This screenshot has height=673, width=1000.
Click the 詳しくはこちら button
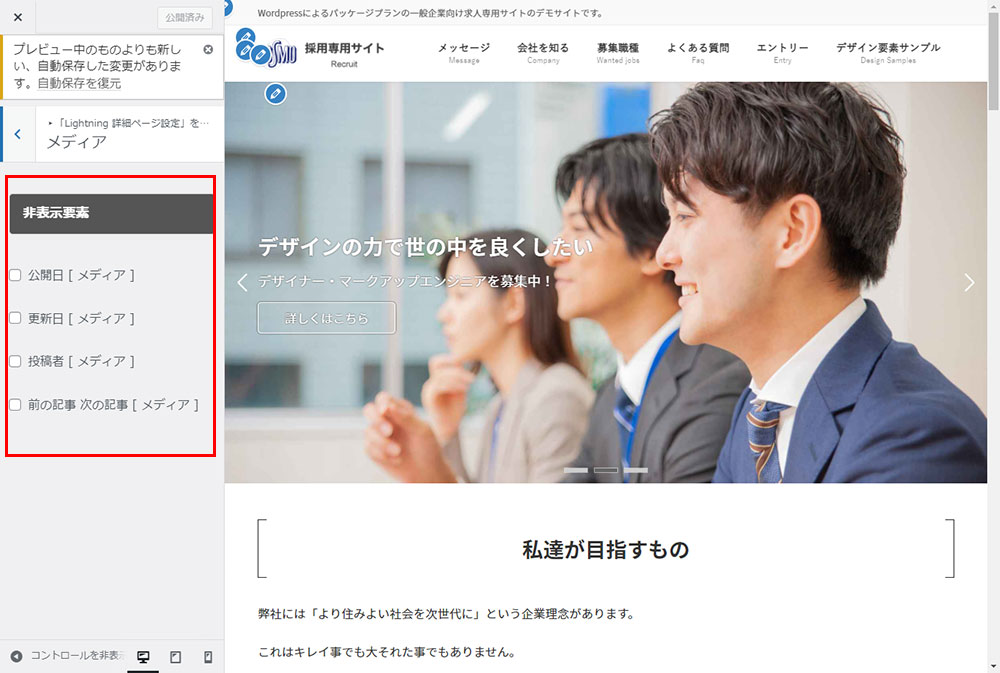(326, 318)
